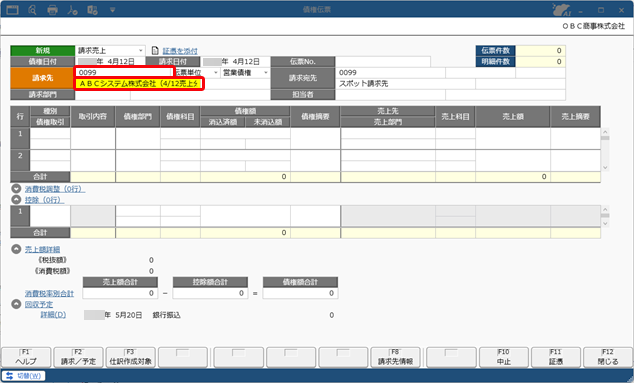This screenshot has height=383, width=634.
Task: Expand the 消費税調整 (0行) section
Action: 16,188
